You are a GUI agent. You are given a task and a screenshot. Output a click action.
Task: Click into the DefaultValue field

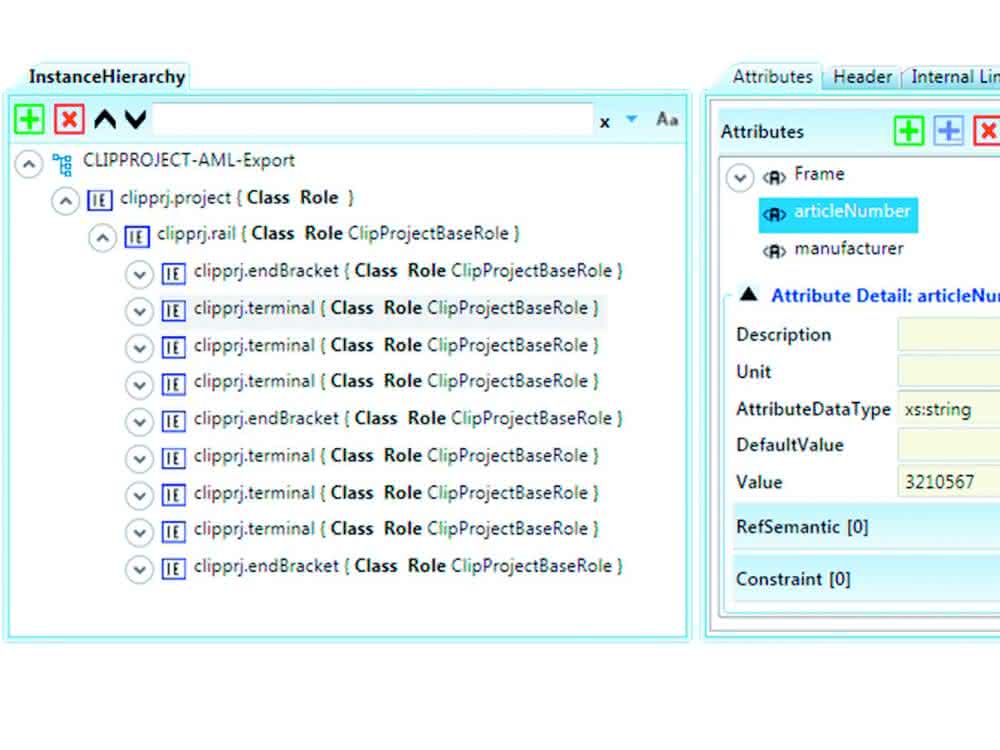[949, 445]
